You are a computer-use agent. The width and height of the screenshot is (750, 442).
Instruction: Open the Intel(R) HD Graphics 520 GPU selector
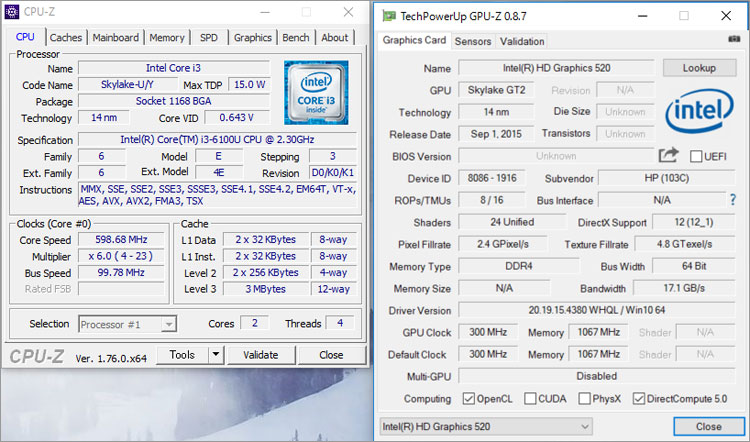coord(486,426)
